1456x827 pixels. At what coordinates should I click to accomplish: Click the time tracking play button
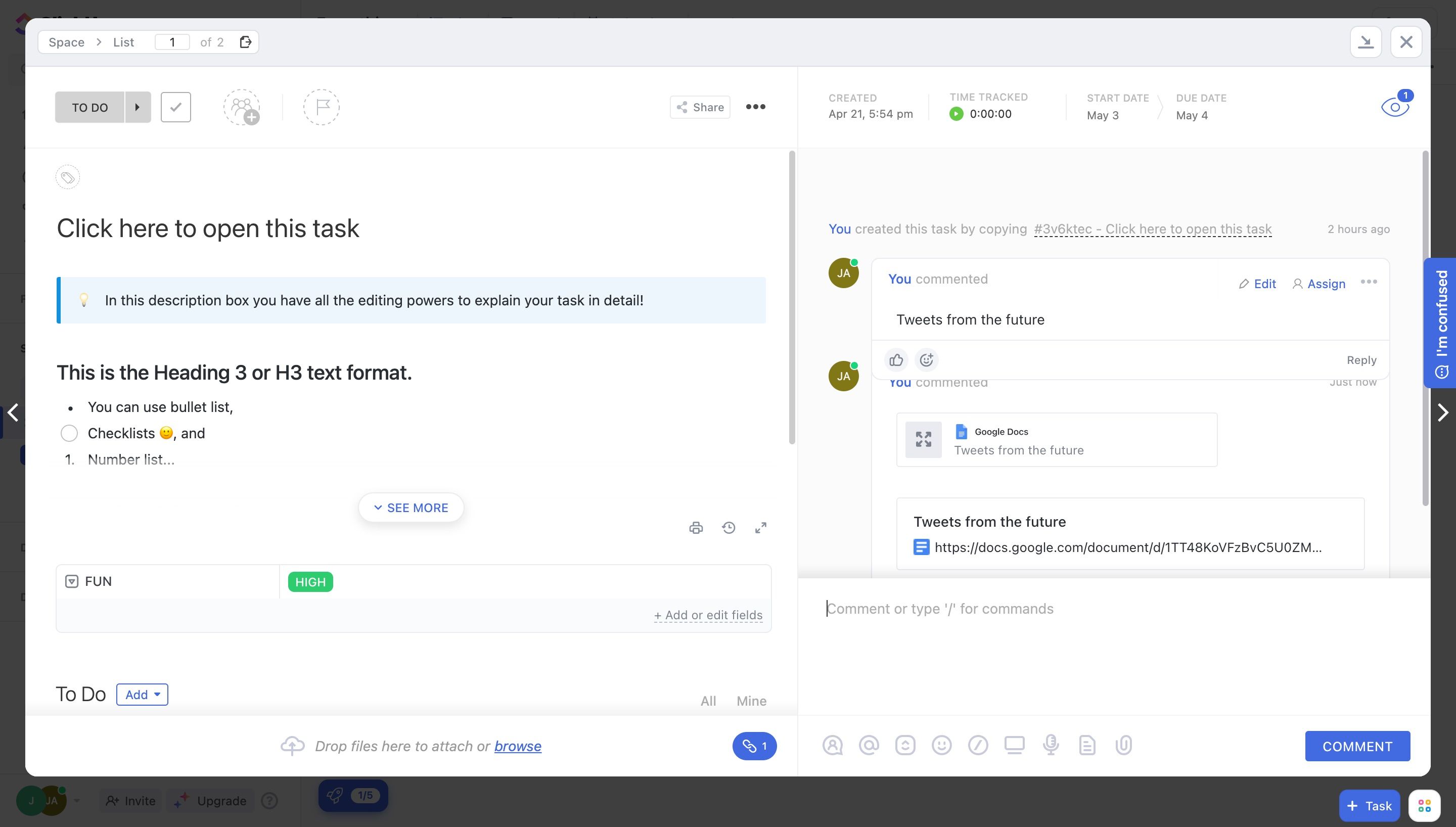(x=956, y=114)
